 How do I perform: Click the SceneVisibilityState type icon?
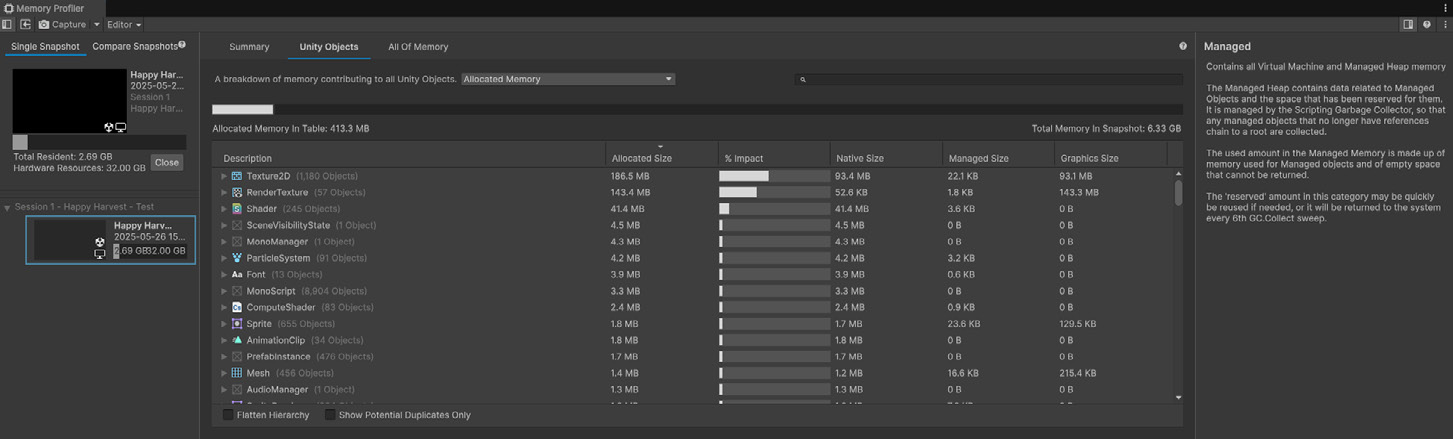pyautogui.click(x=237, y=225)
